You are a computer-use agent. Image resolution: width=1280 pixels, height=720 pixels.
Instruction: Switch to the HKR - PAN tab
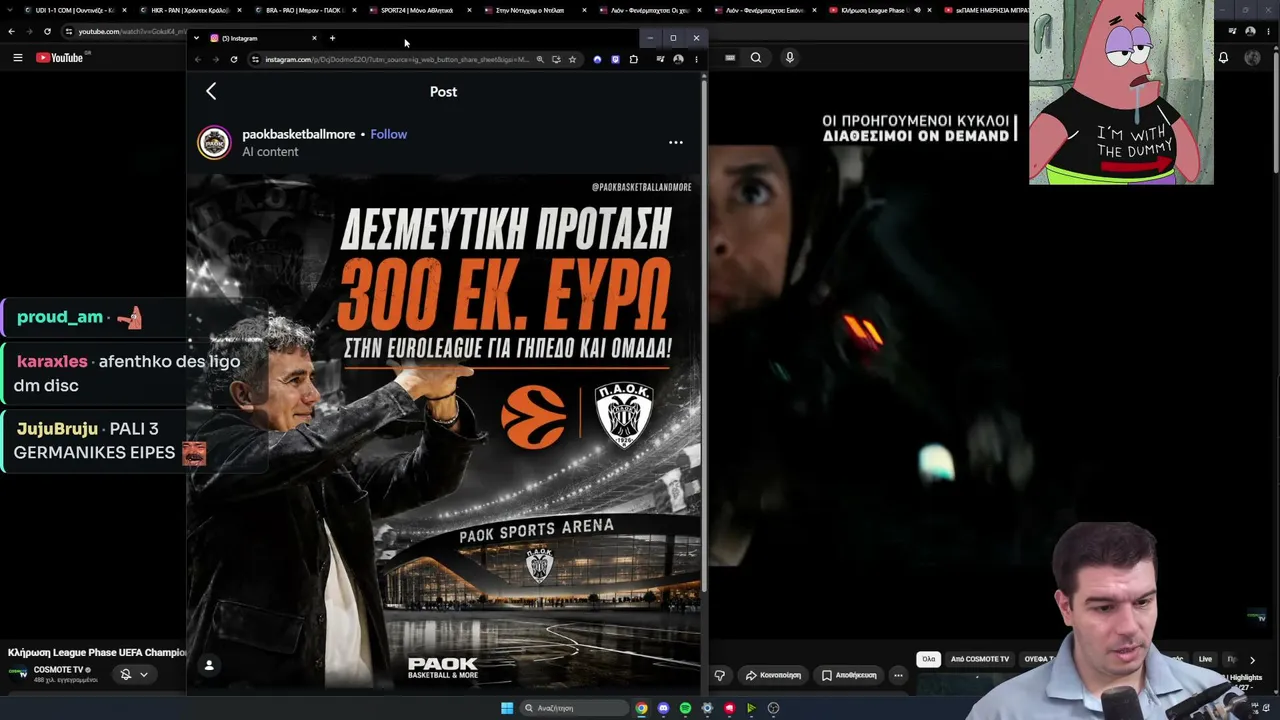(189, 10)
